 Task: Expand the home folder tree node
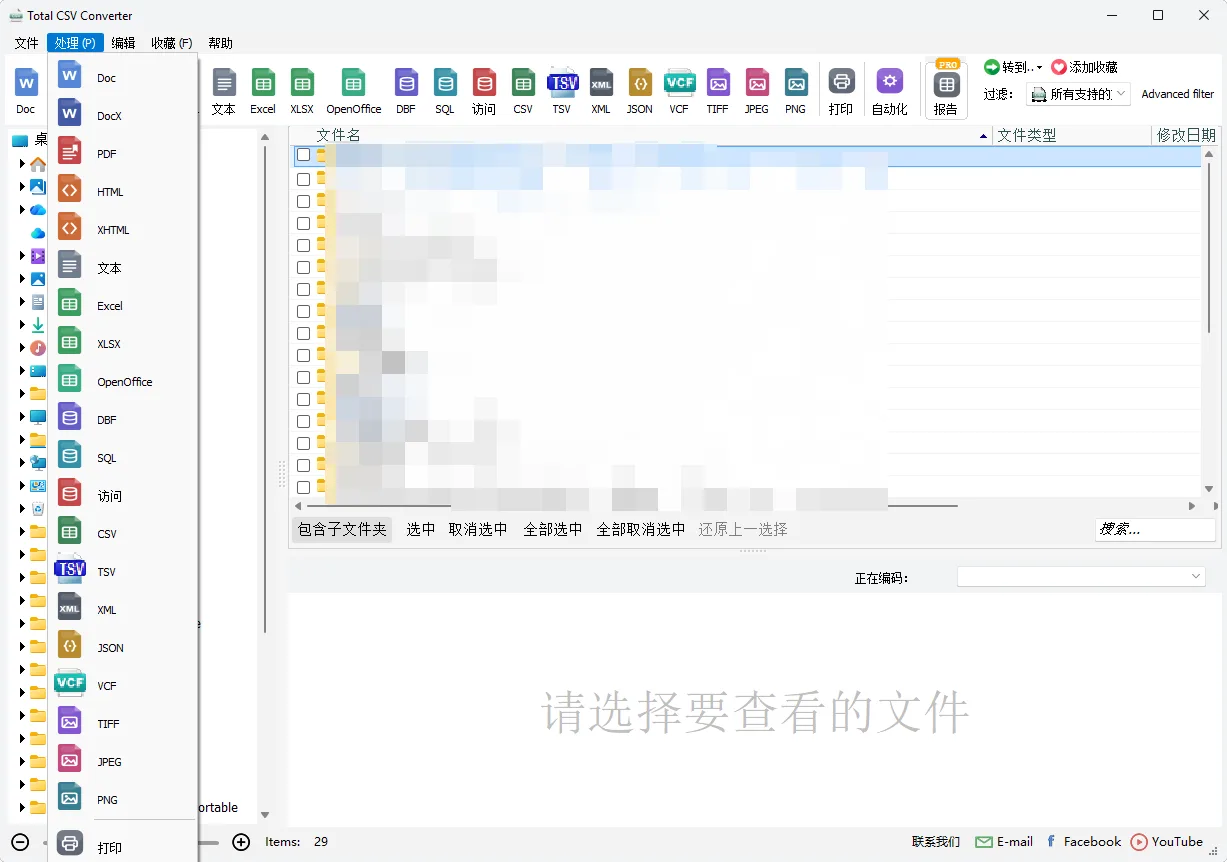(23, 164)
